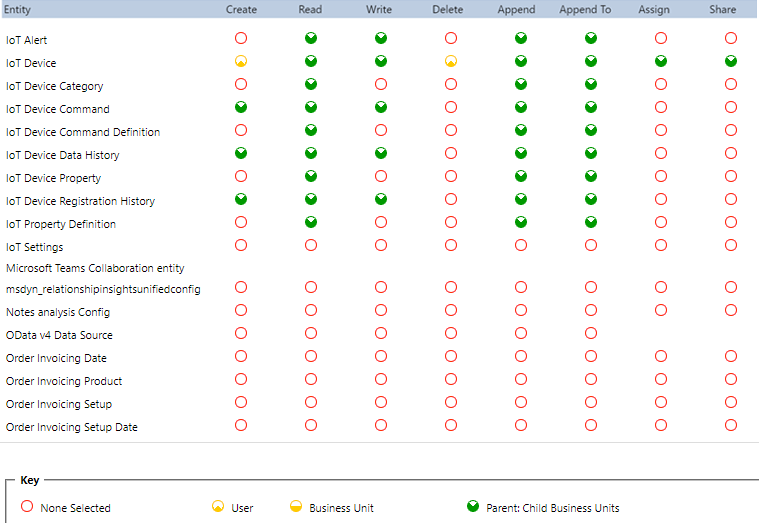This screenshot has width=759, height=523.
Task: Select the IoT Device Category row label
Action: pos(55,86)
